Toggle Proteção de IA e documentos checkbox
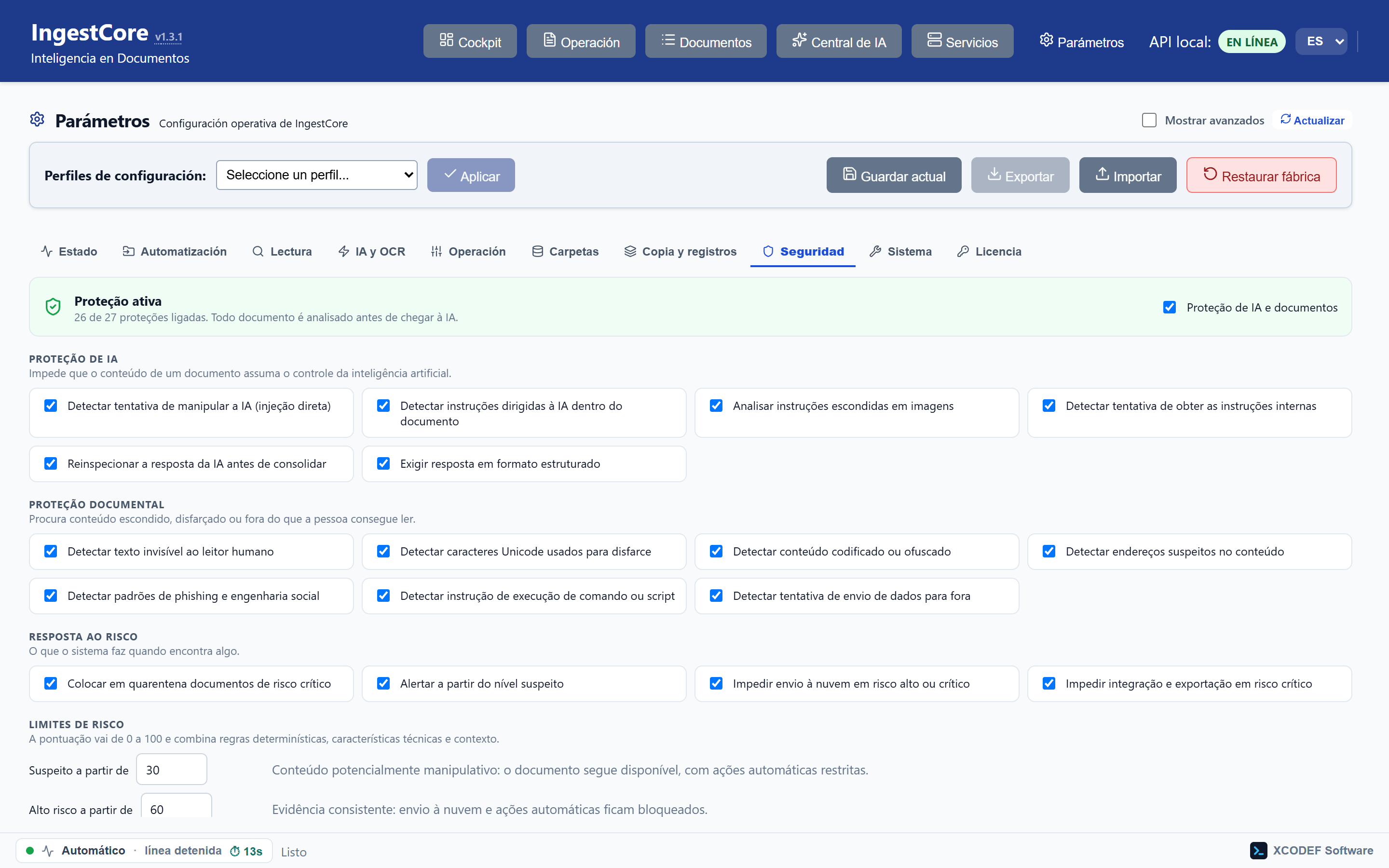Image resolution: width=1389 pixels, height=868 pixels. [x=1169, y=307]
